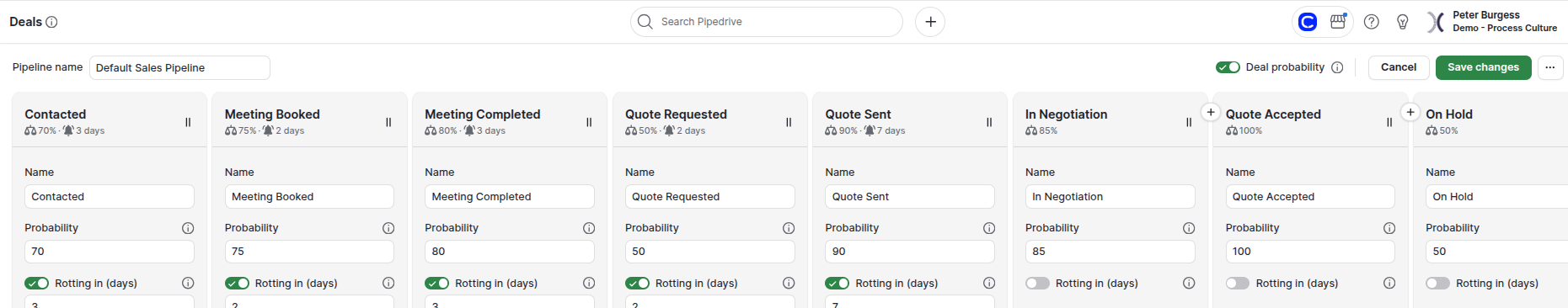Edit Quote Accepted probability value 100

(x=1310, y=252)
